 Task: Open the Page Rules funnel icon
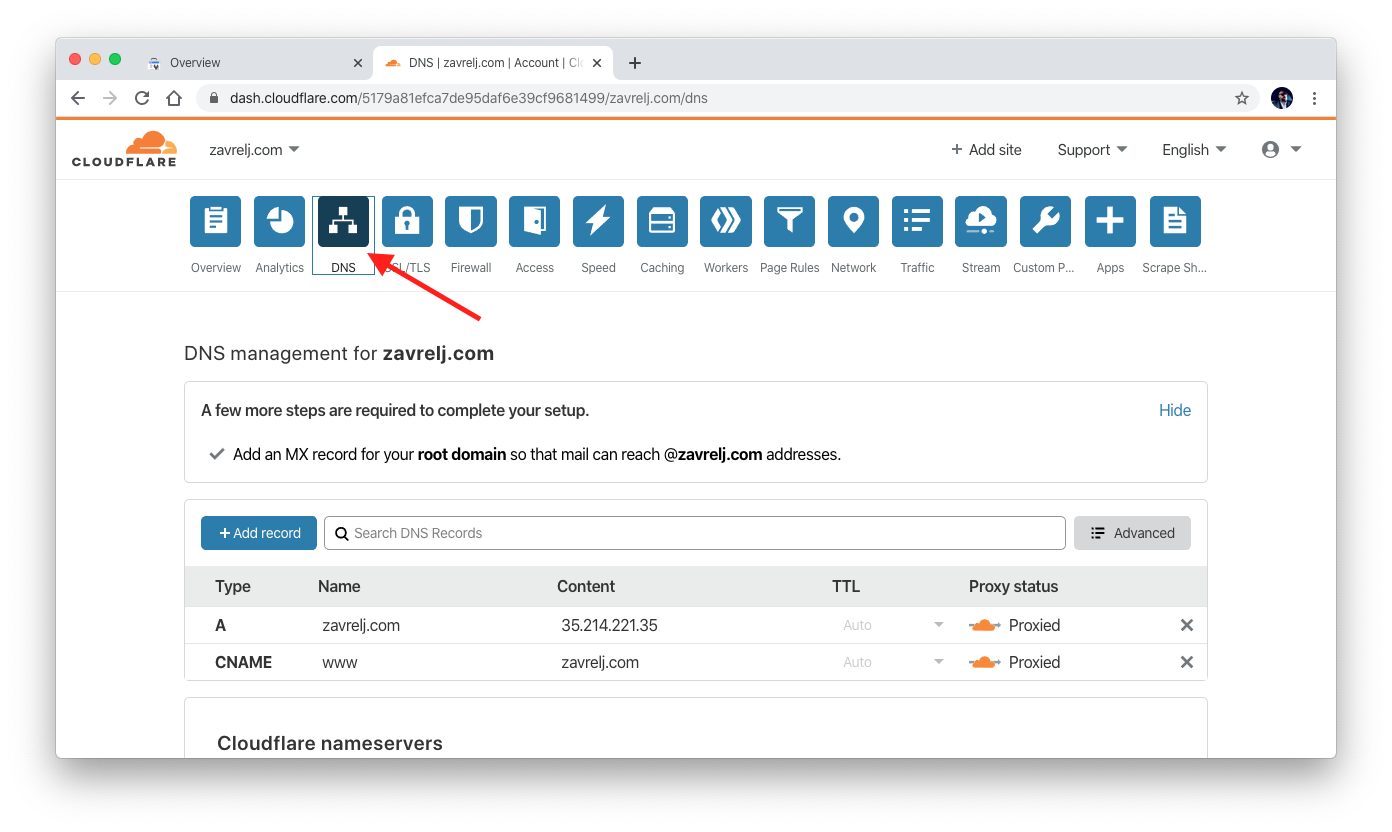pyautogui.click(x=790, y=221)
